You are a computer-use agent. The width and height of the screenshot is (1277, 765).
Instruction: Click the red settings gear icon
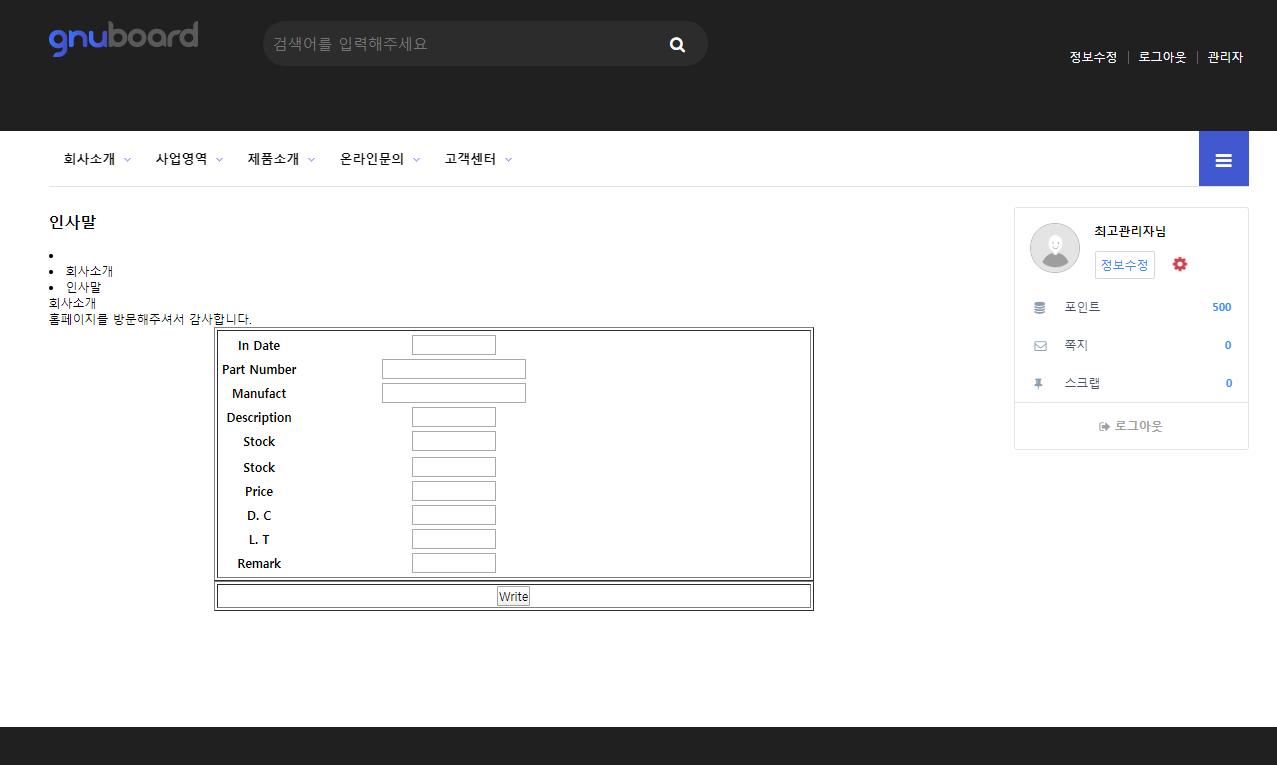click(x=1180, y=264)
